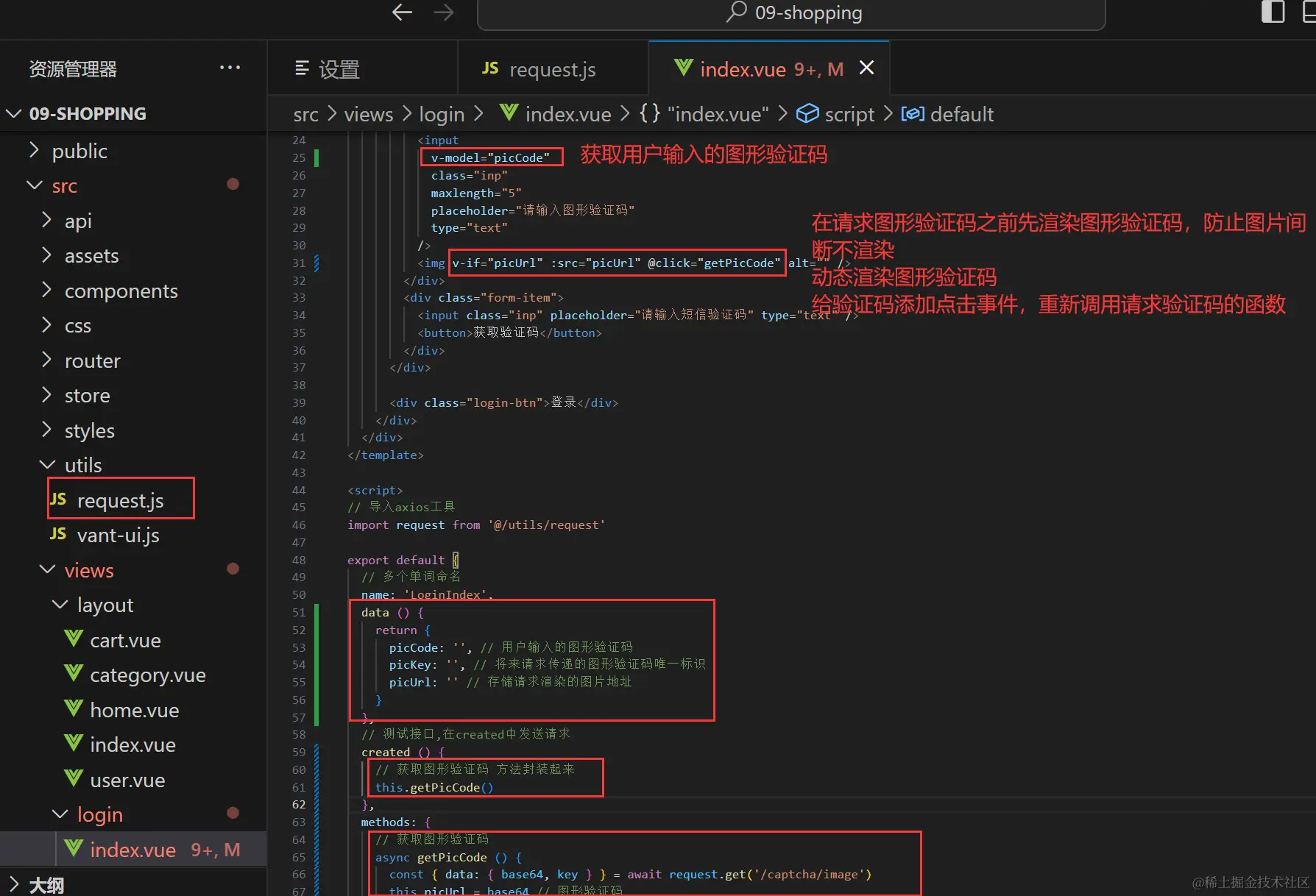Switch to the 设置 tab

click(x=362, y=69)
